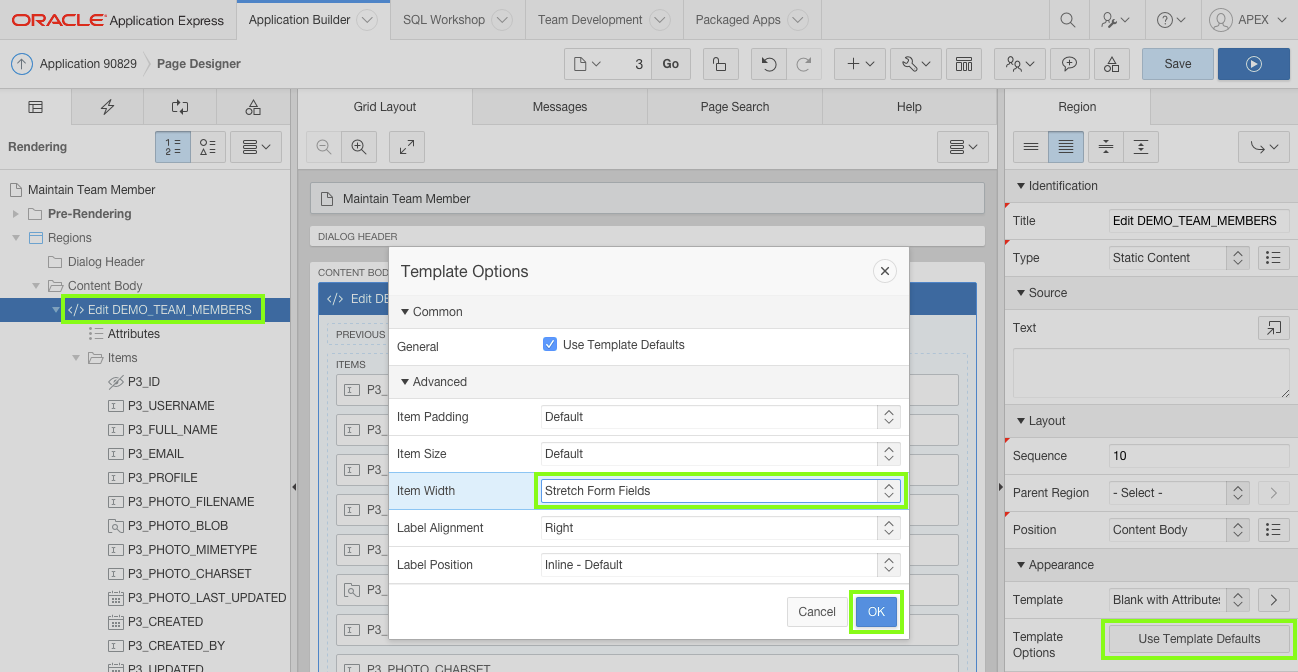Switch to the Page Search tab
Viewport: 1298px width, 672px height.
pos(735,107)
